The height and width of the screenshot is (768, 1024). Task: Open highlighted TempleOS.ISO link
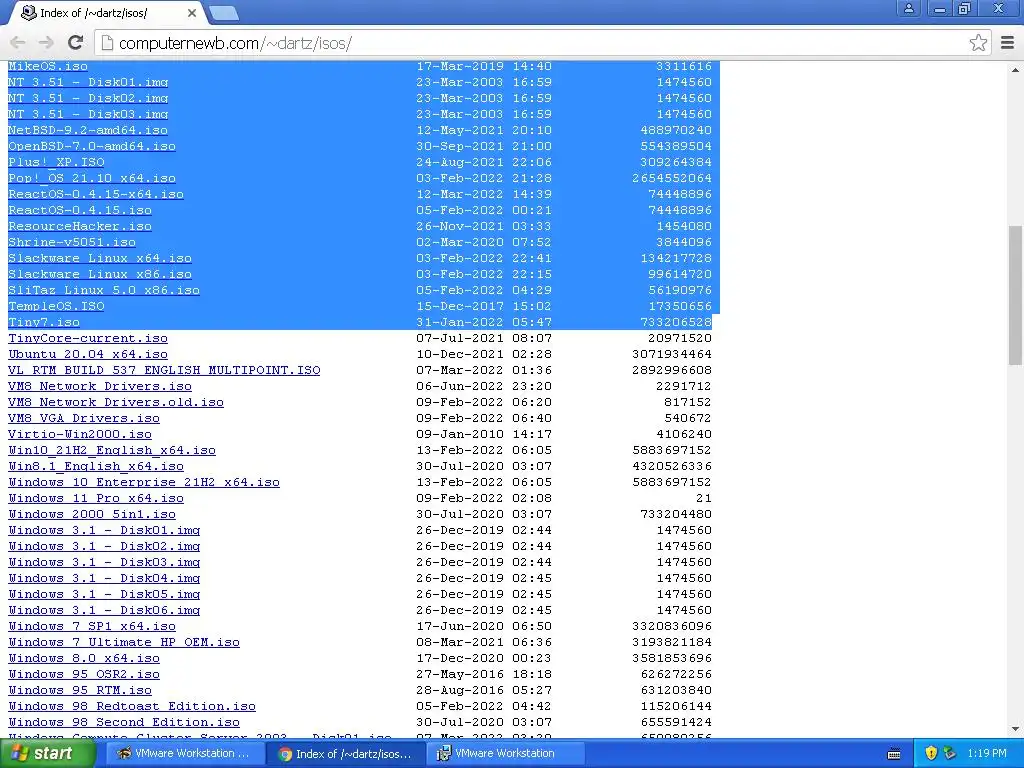[56, 306]
